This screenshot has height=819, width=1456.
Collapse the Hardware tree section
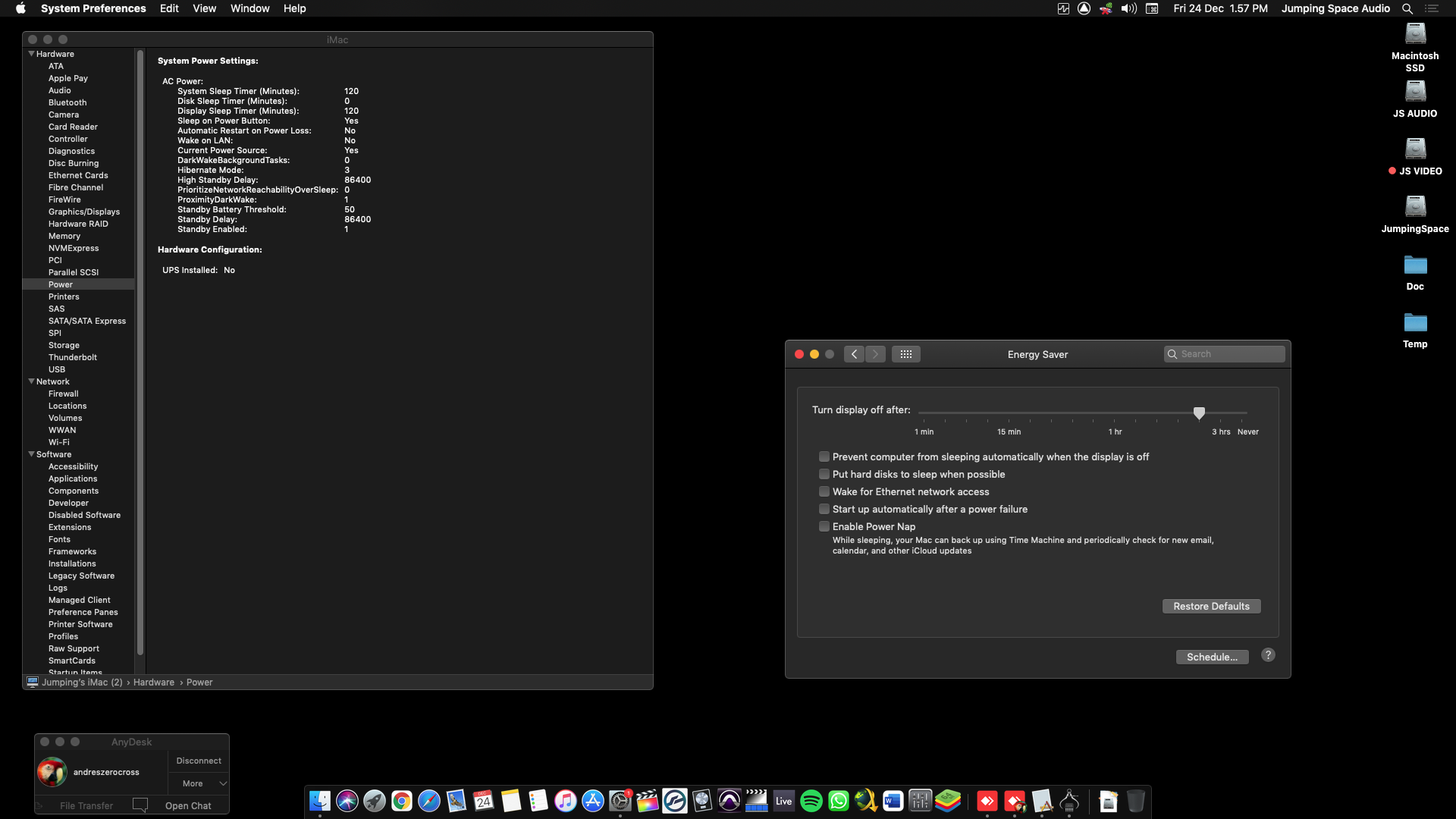[x=32, y=54]
